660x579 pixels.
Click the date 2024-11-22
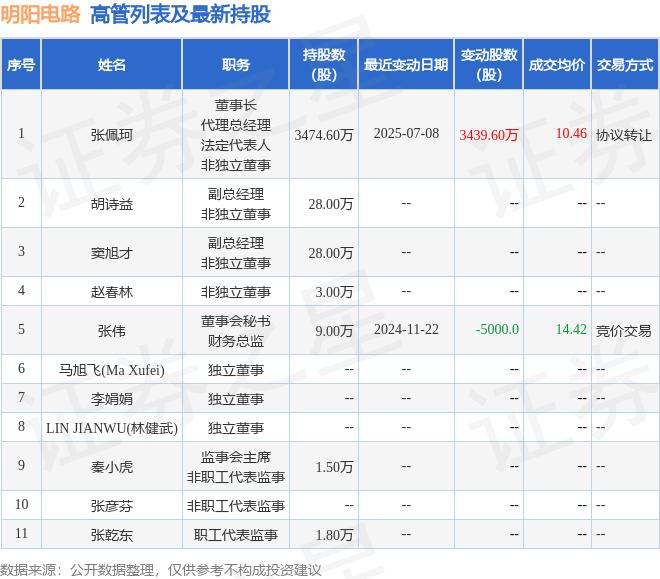[x=406, y=329]
